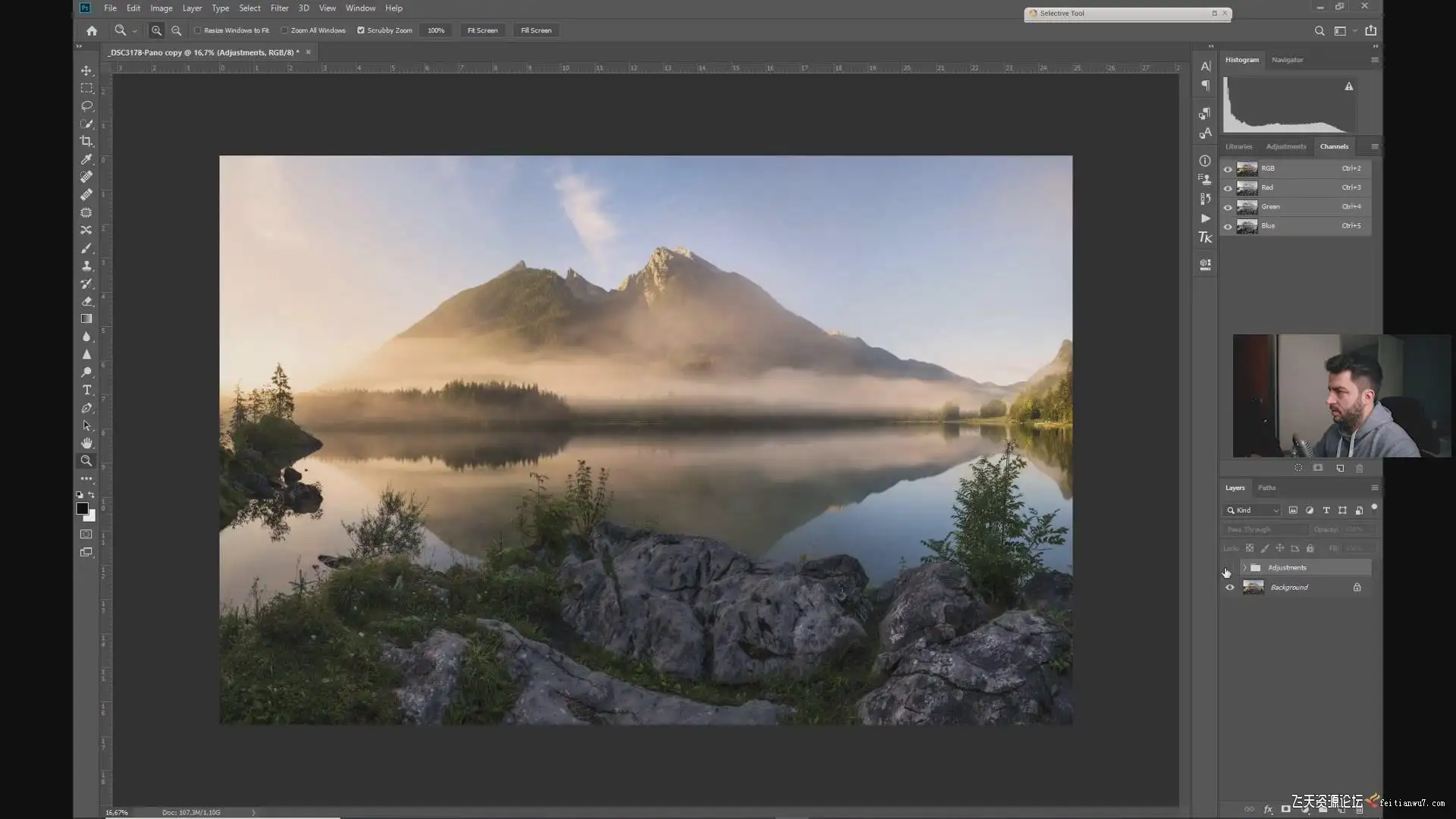The image size is (1456, 819).
Task: Hide the Background layer visibility eye
Action: (x=1229, y=588)
